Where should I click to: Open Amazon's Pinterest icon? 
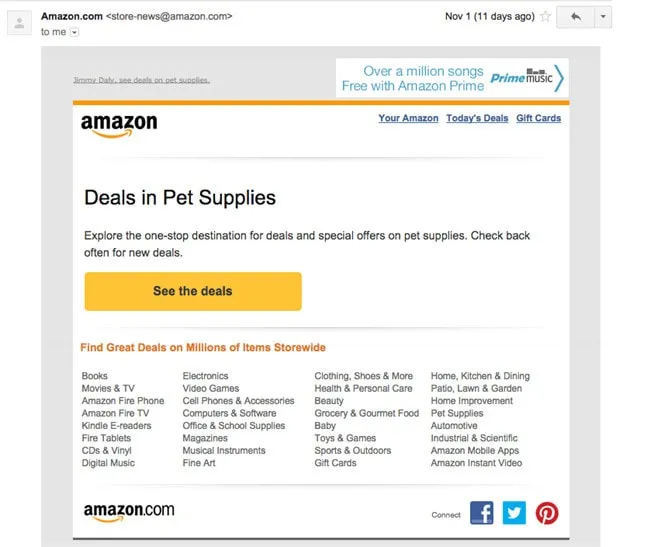pos(546,513)
